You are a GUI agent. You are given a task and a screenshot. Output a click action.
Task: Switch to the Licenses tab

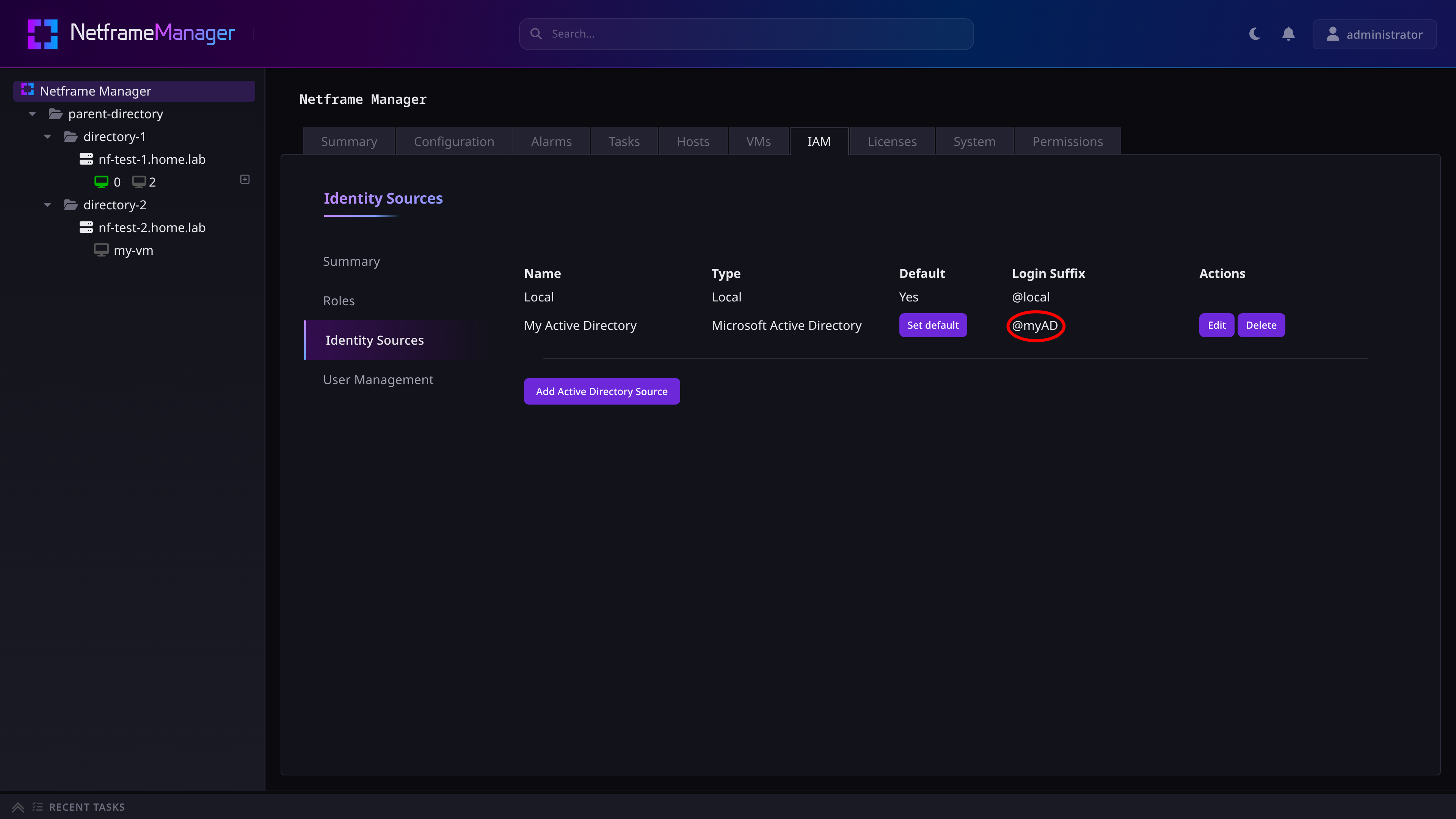pos(892,141)
